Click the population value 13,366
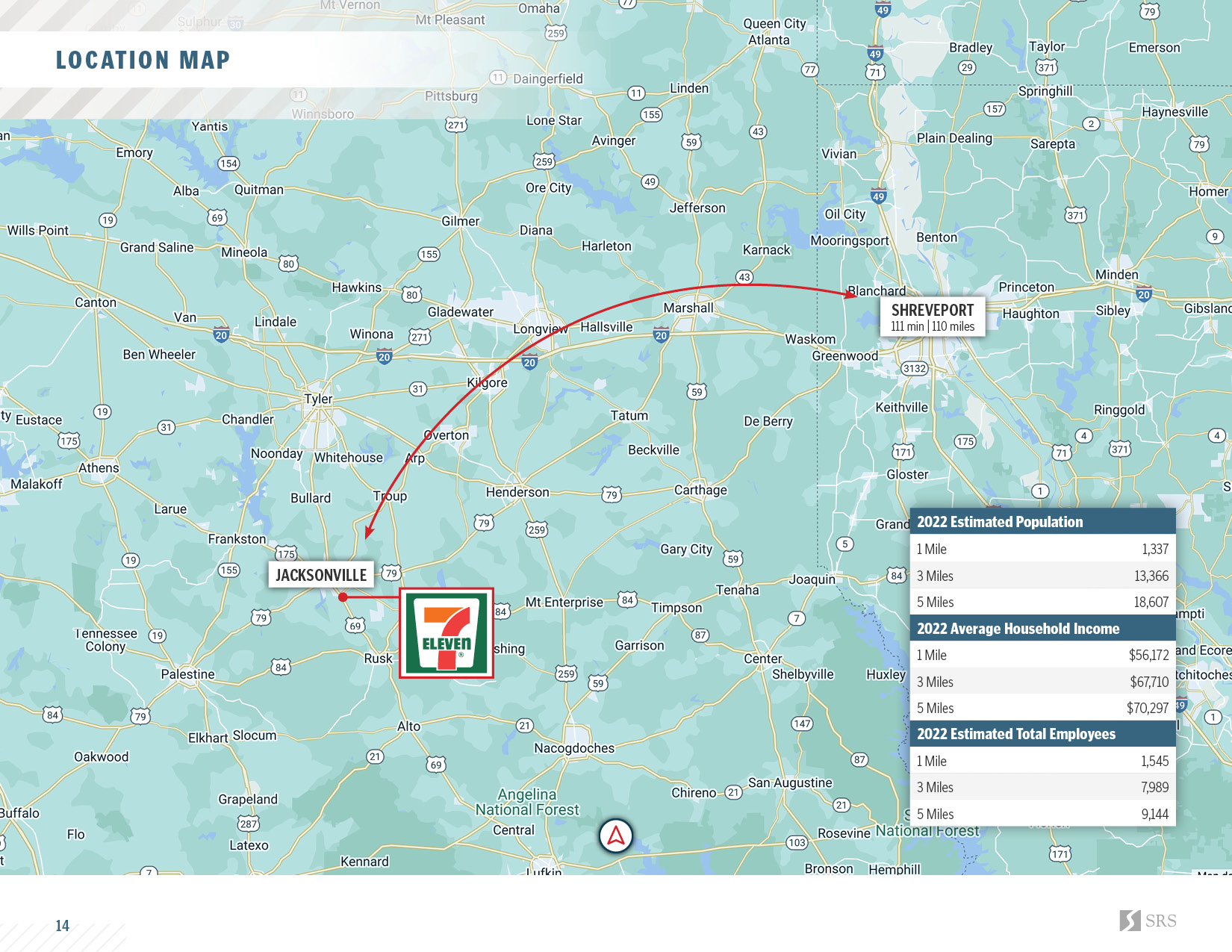Screen dimensions: 1232x952 tap(1151, 576)
